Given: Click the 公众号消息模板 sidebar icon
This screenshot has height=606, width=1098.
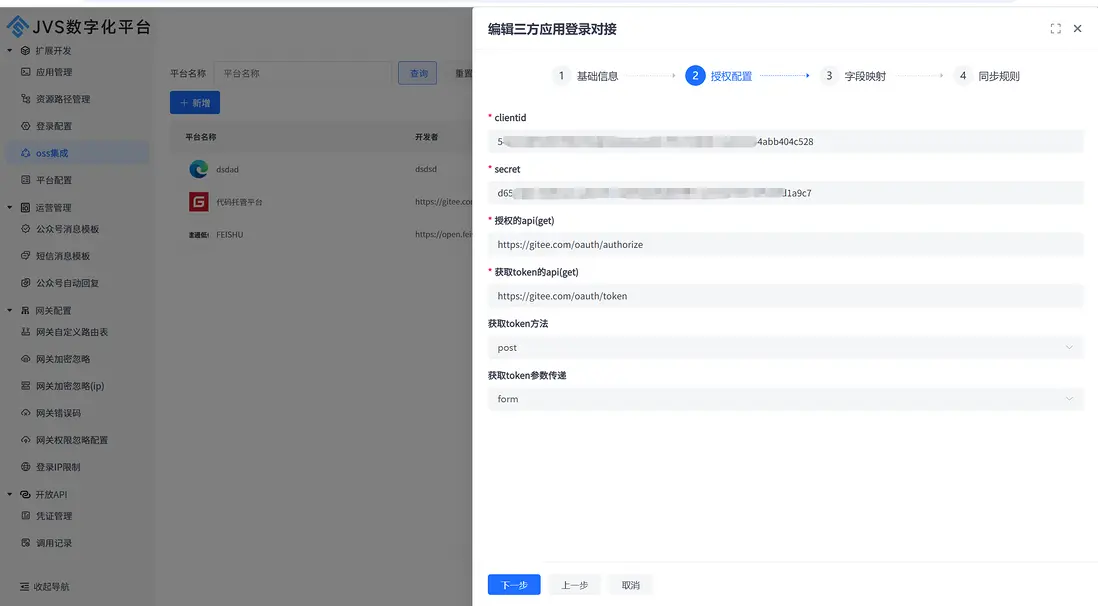Looking at the screenshot, I should point(26,229).
